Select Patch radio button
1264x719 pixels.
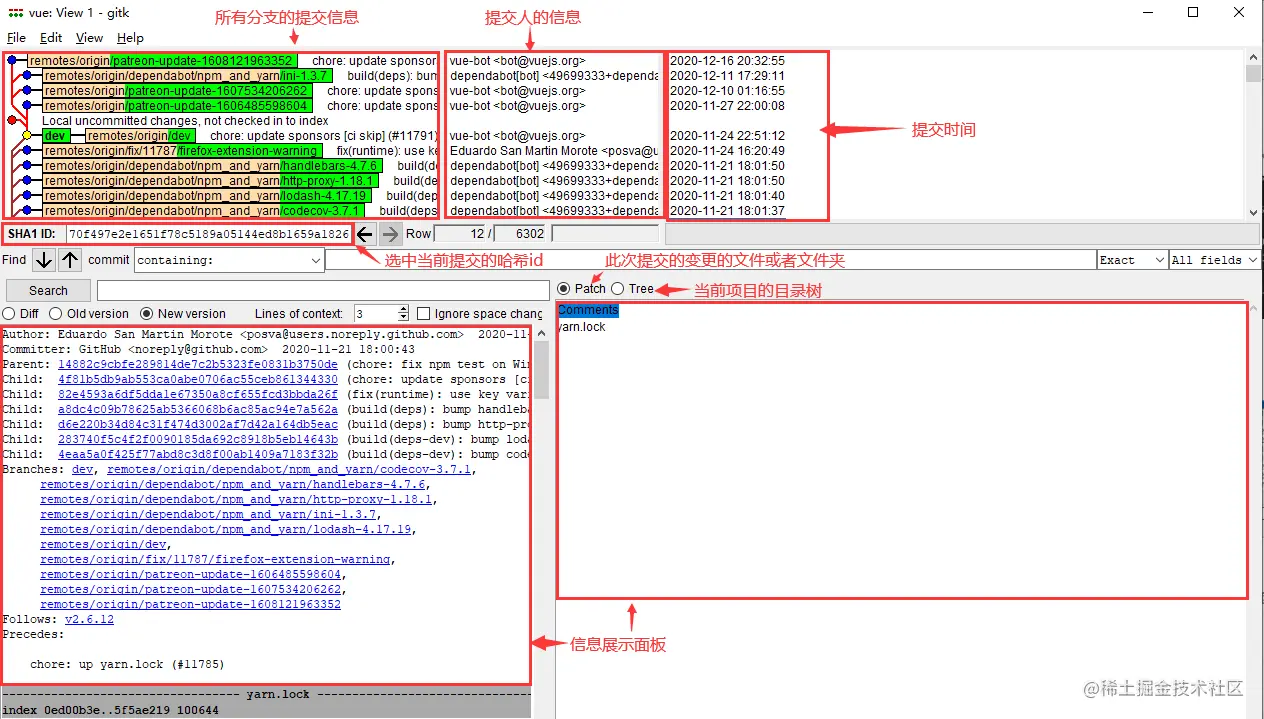click(x=564, y=289)
